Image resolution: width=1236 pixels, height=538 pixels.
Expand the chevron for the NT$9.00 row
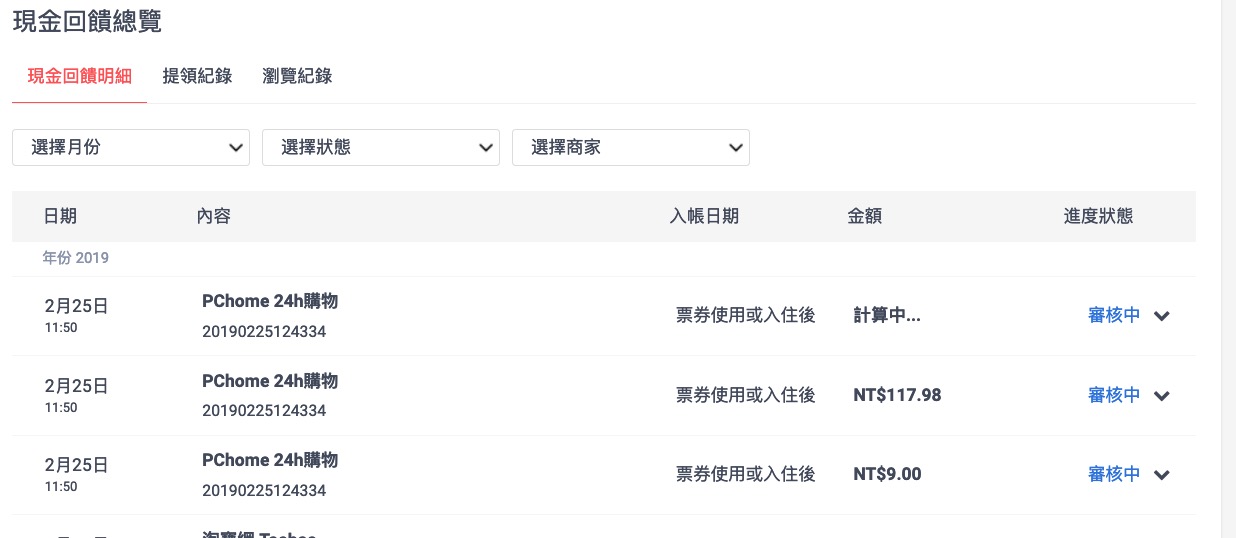tap(1162, 475)
